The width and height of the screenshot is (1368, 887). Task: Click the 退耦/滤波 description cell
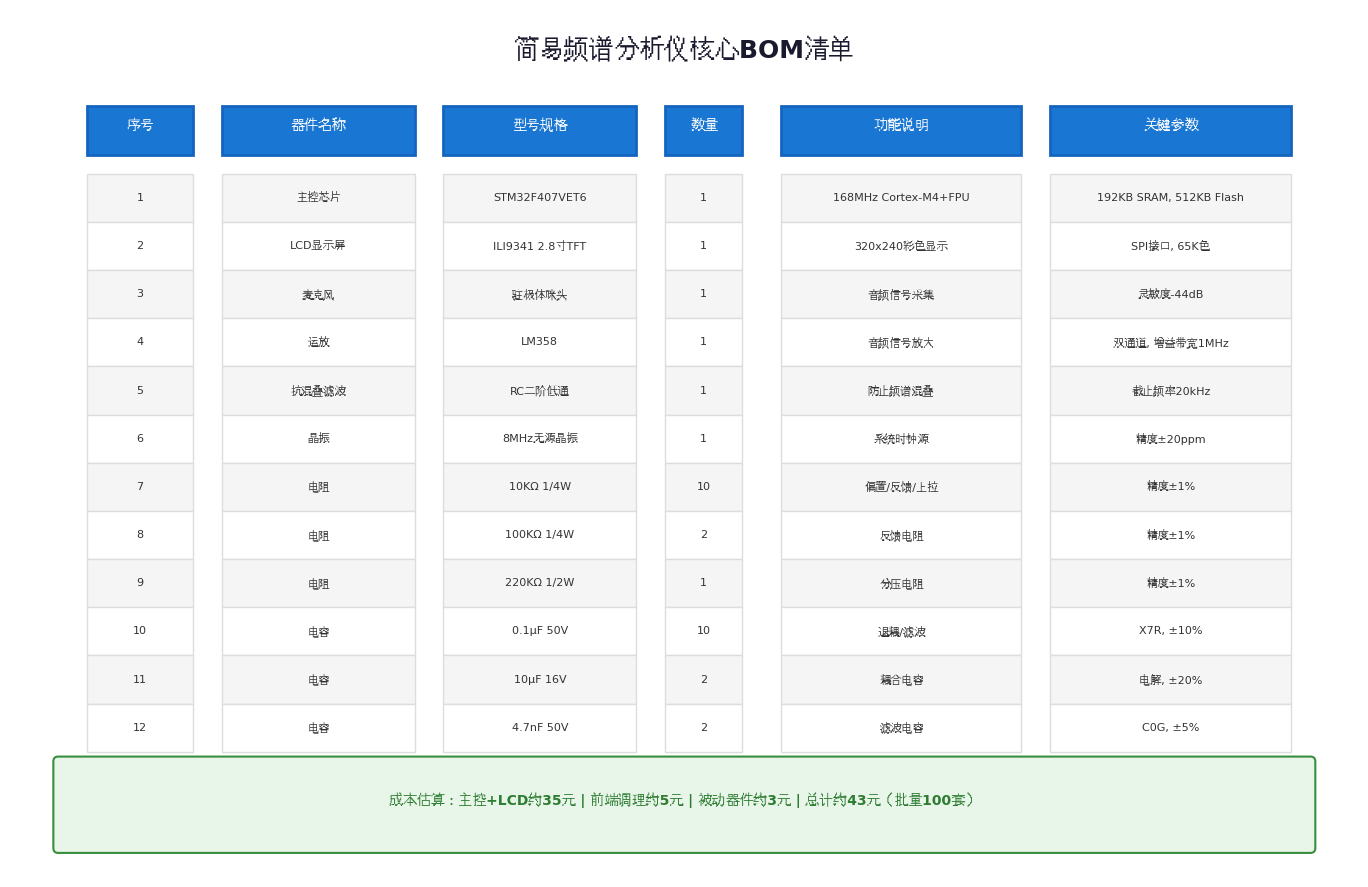(x=901, y=631)
